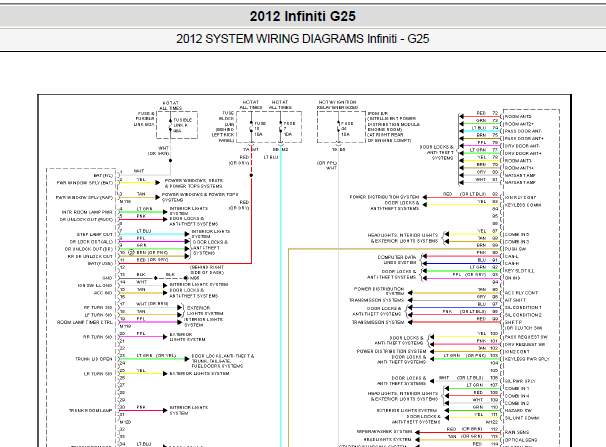Viewport: 606px width, 447px height.
Task: Click the "PUSH SW" connector label
Action: 515,249
